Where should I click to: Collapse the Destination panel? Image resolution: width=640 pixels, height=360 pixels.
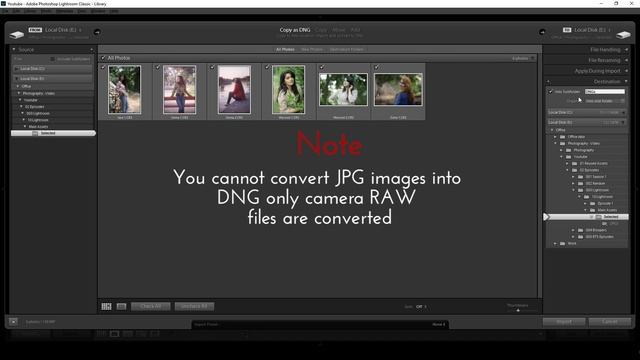point(627,82)
